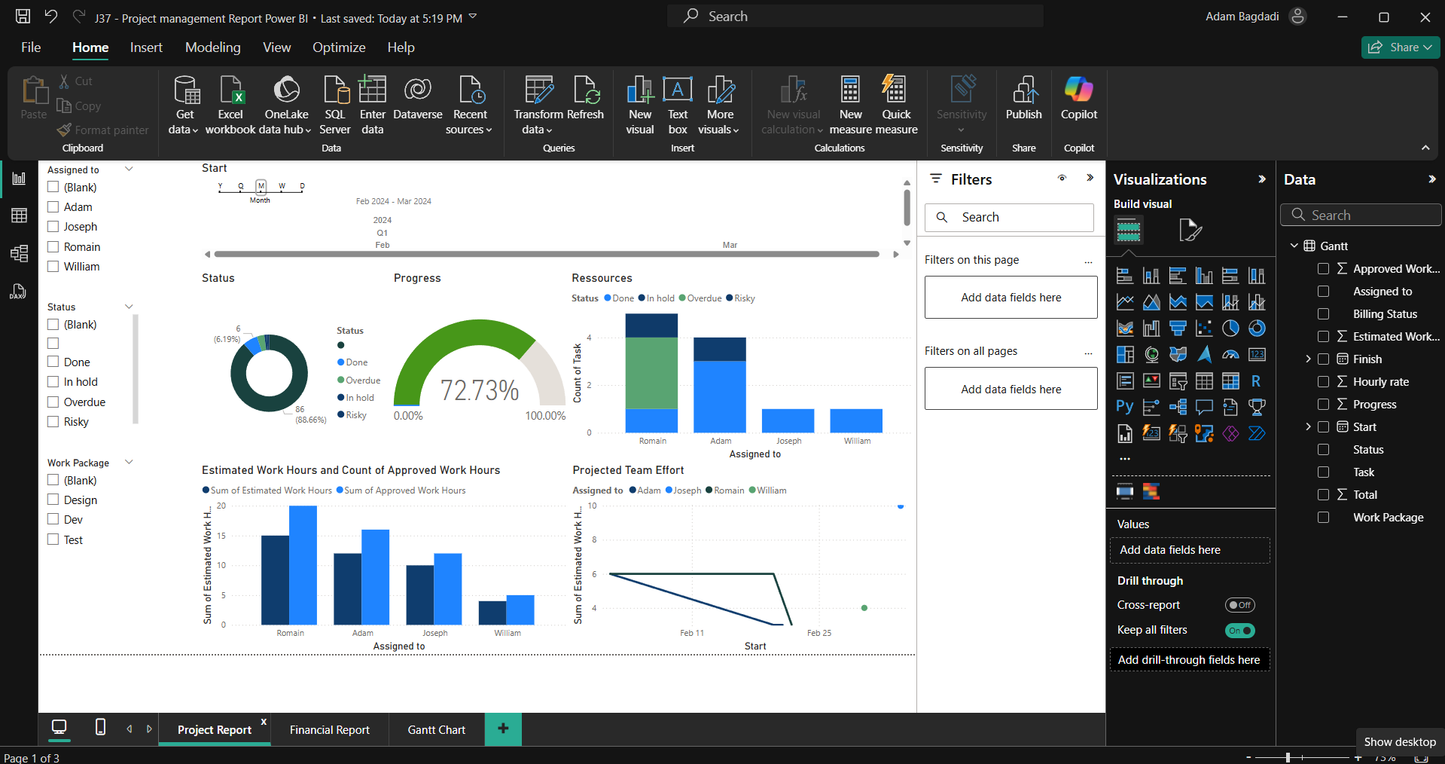
Task: Click the Share button
Action: [1399, 47]
